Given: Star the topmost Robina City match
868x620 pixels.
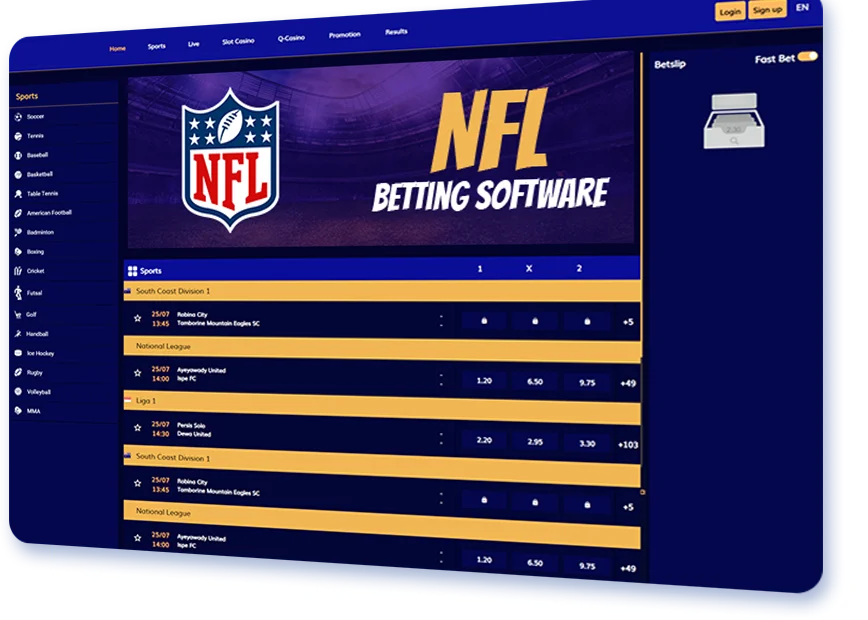Looking at the screenshot, I should [138, 318].
